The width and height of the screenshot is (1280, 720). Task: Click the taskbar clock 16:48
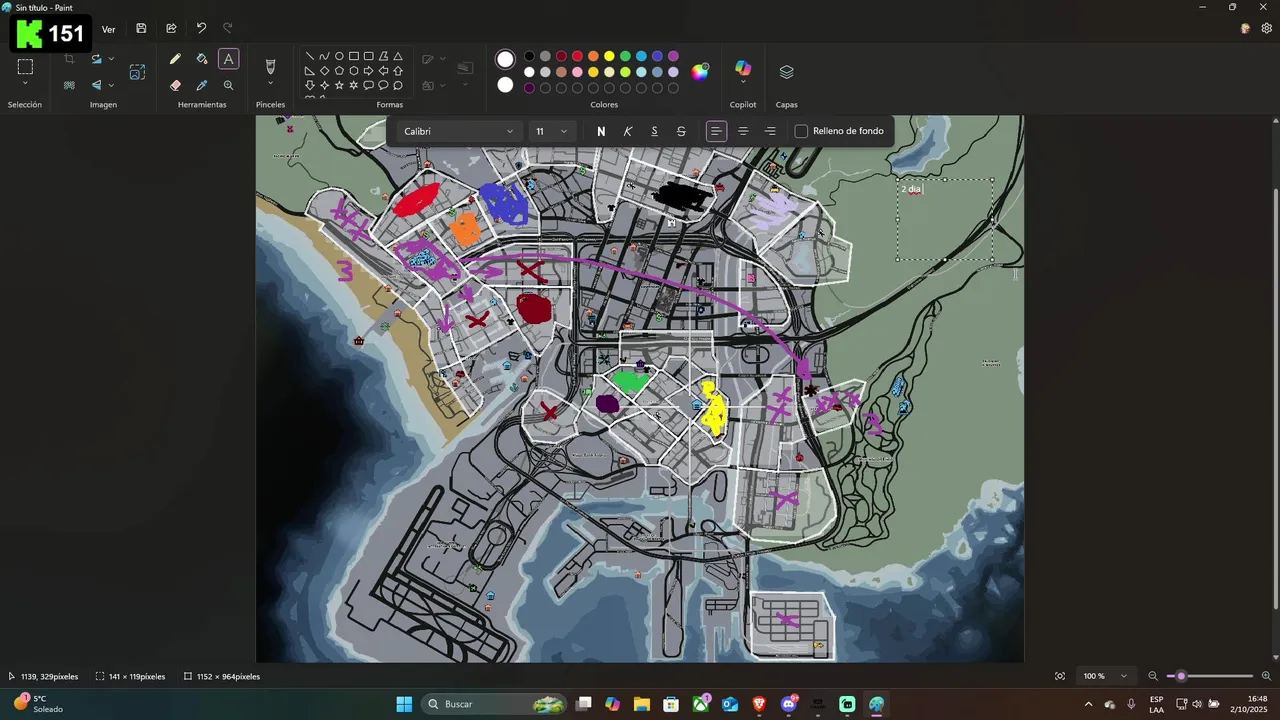click(x=1248, y=704)
